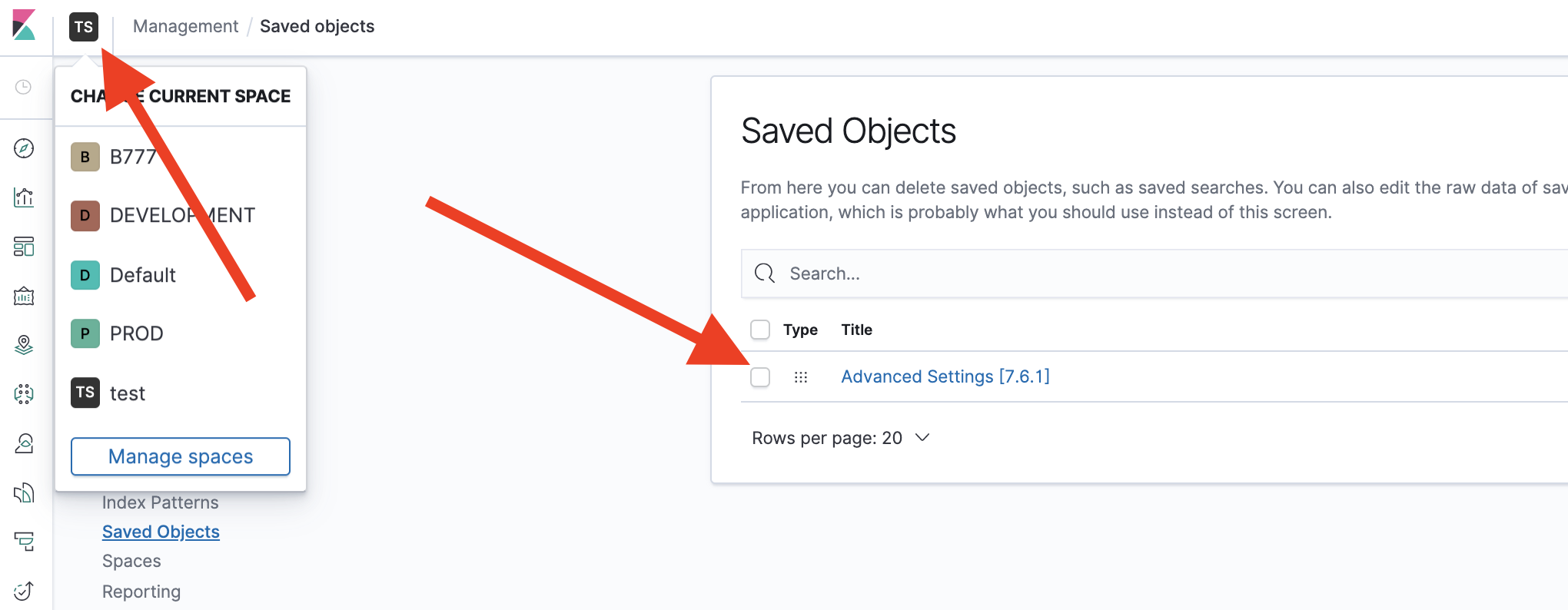Screen dimensions: 1568x610
Task: Open Machine Learning icon in sidebar
Action: [24, 394]
